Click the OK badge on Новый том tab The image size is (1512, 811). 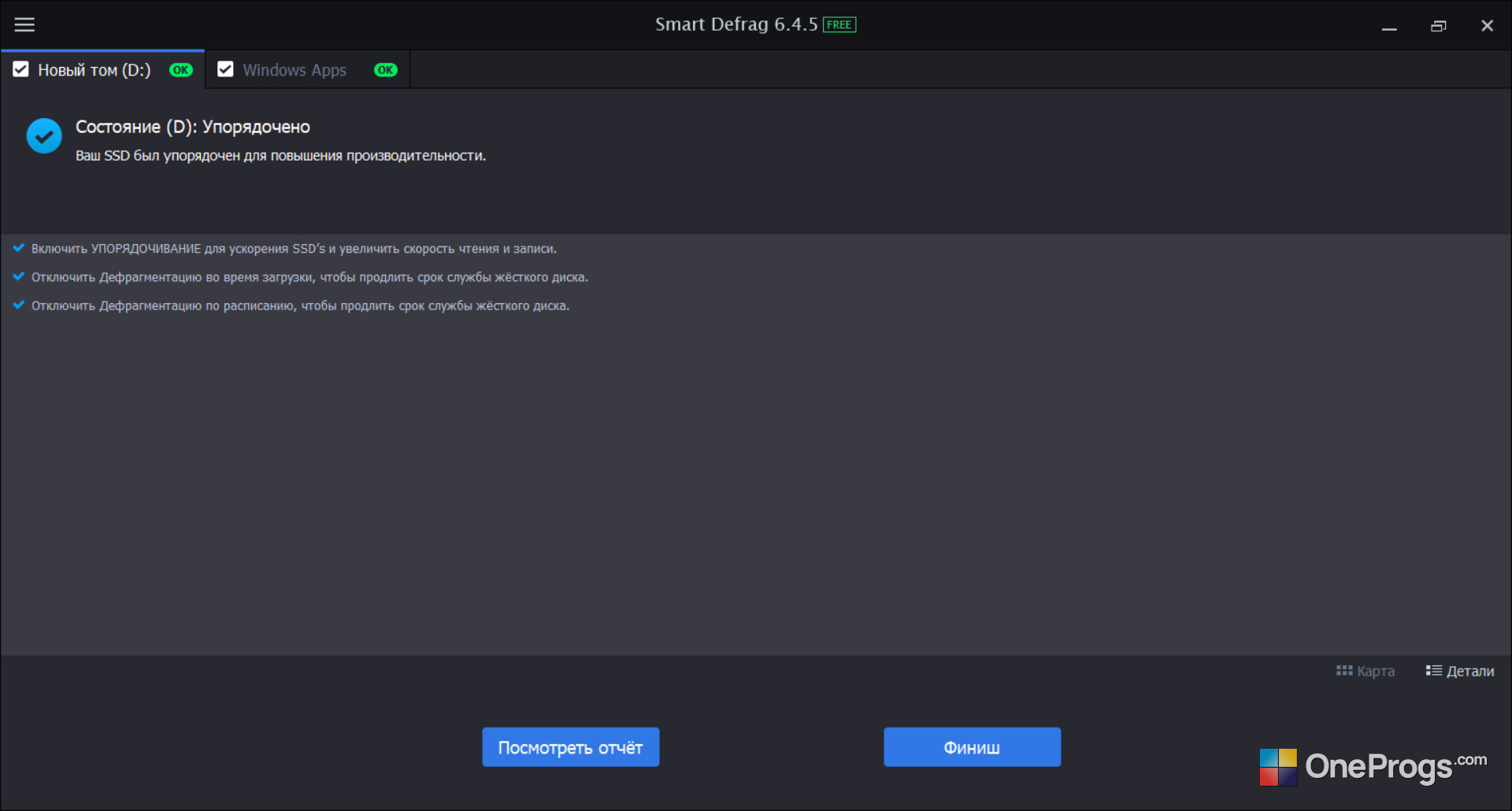coord(181,70)
